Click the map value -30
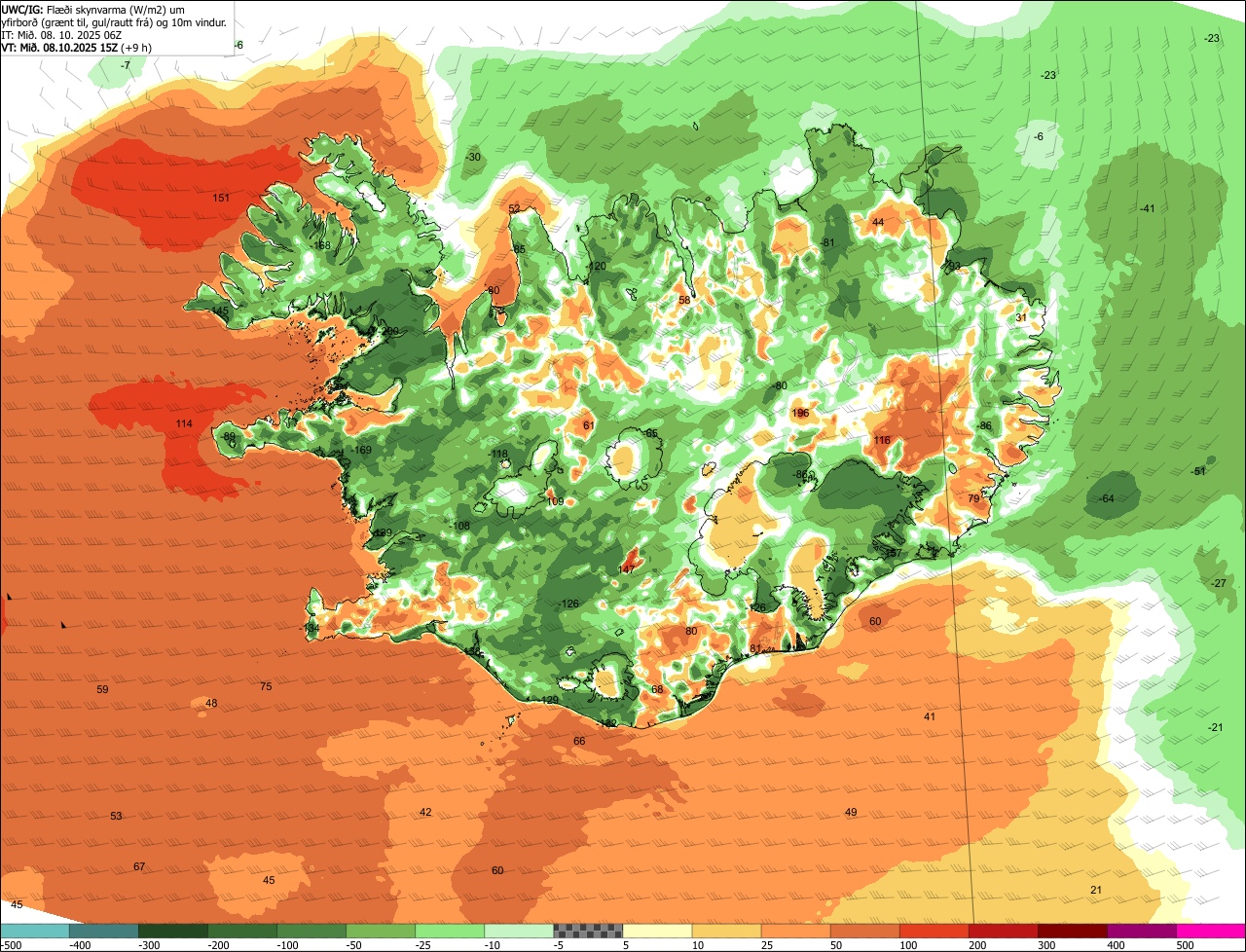 473,157
